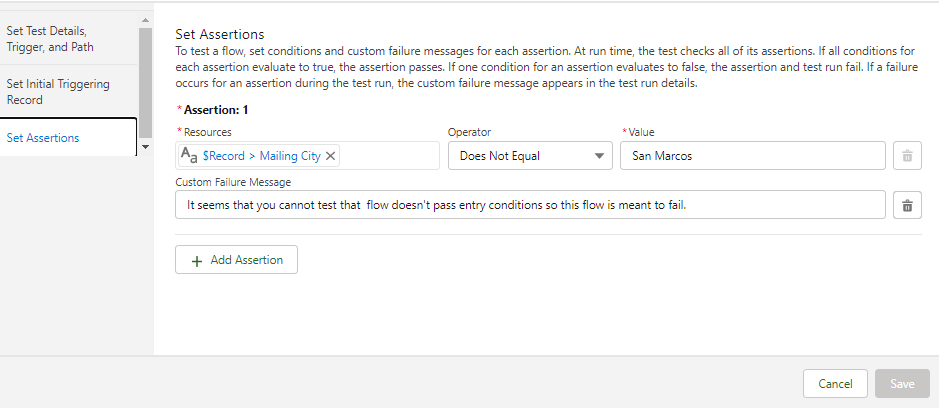The width and height of the screenshot is (939, 408).
Task: Focus the Value field containing San Marcos
Action: pos(752,156)
